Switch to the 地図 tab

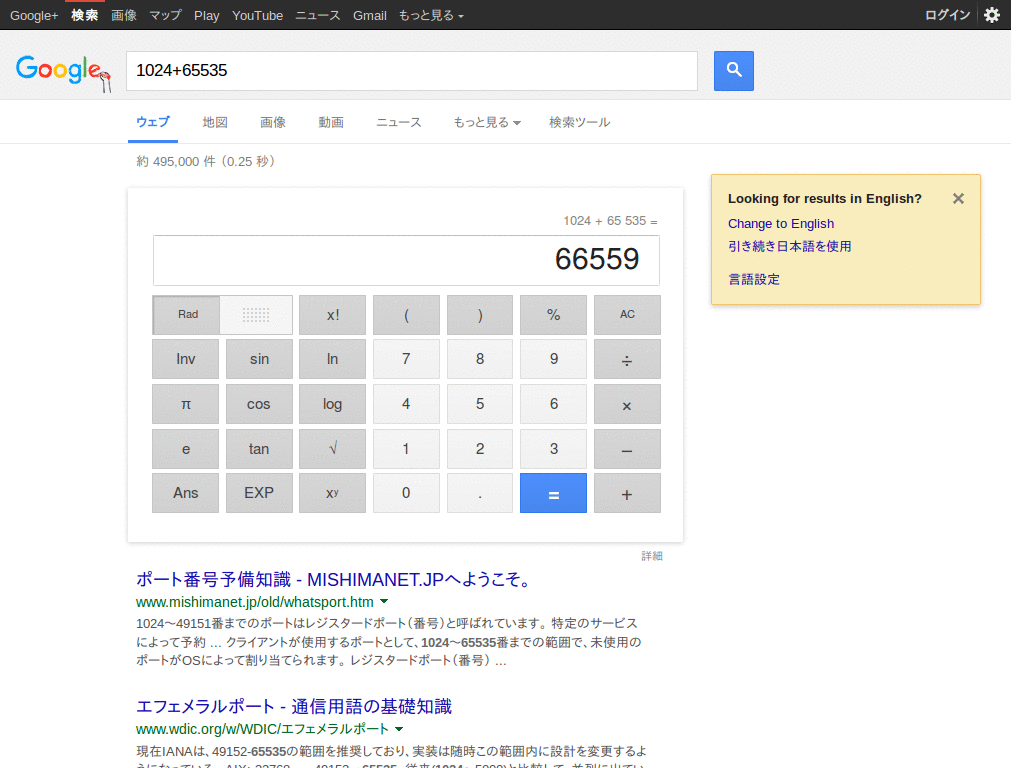215,122
